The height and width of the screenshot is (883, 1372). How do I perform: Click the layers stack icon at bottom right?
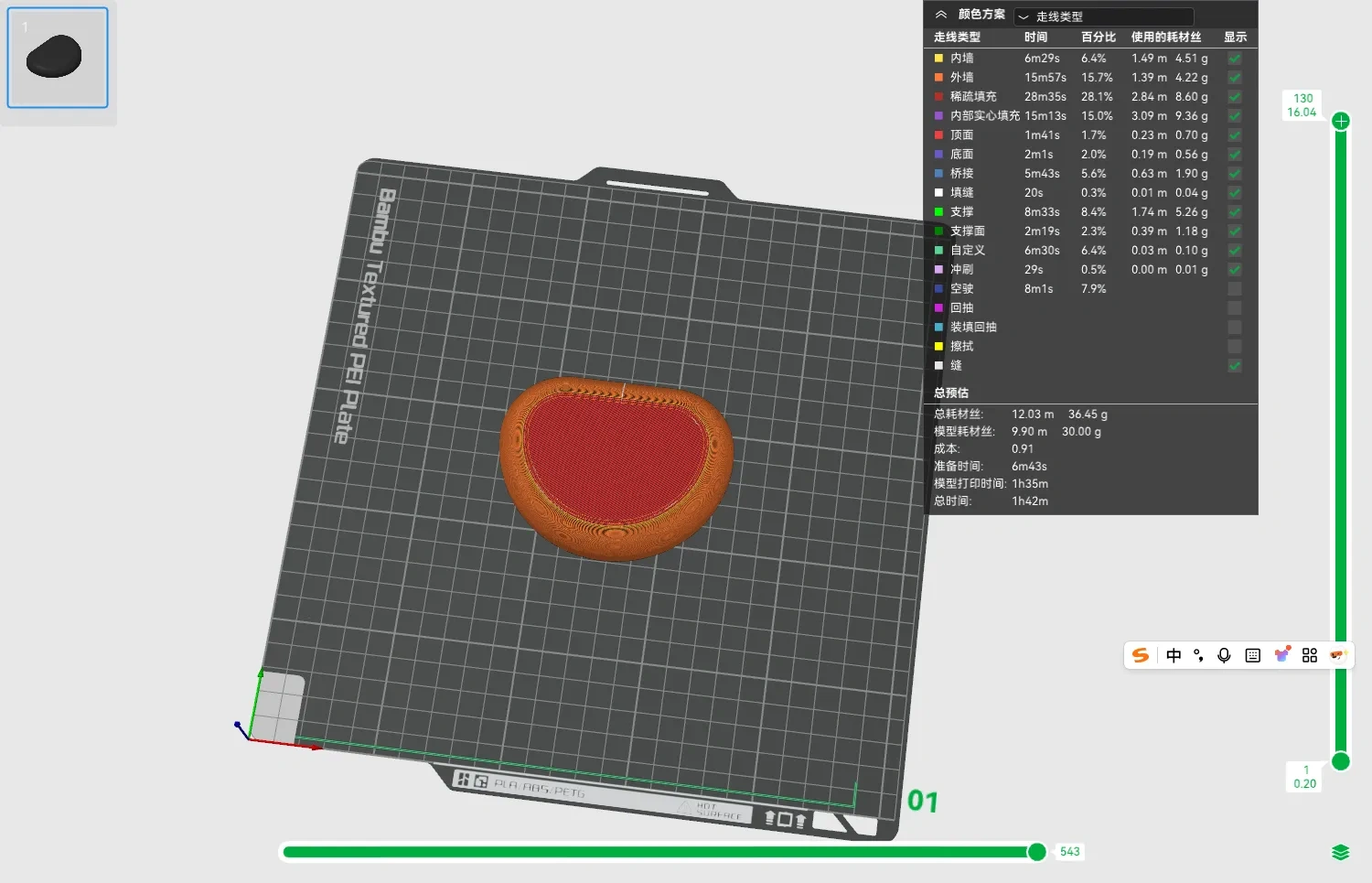[1340, 853]
